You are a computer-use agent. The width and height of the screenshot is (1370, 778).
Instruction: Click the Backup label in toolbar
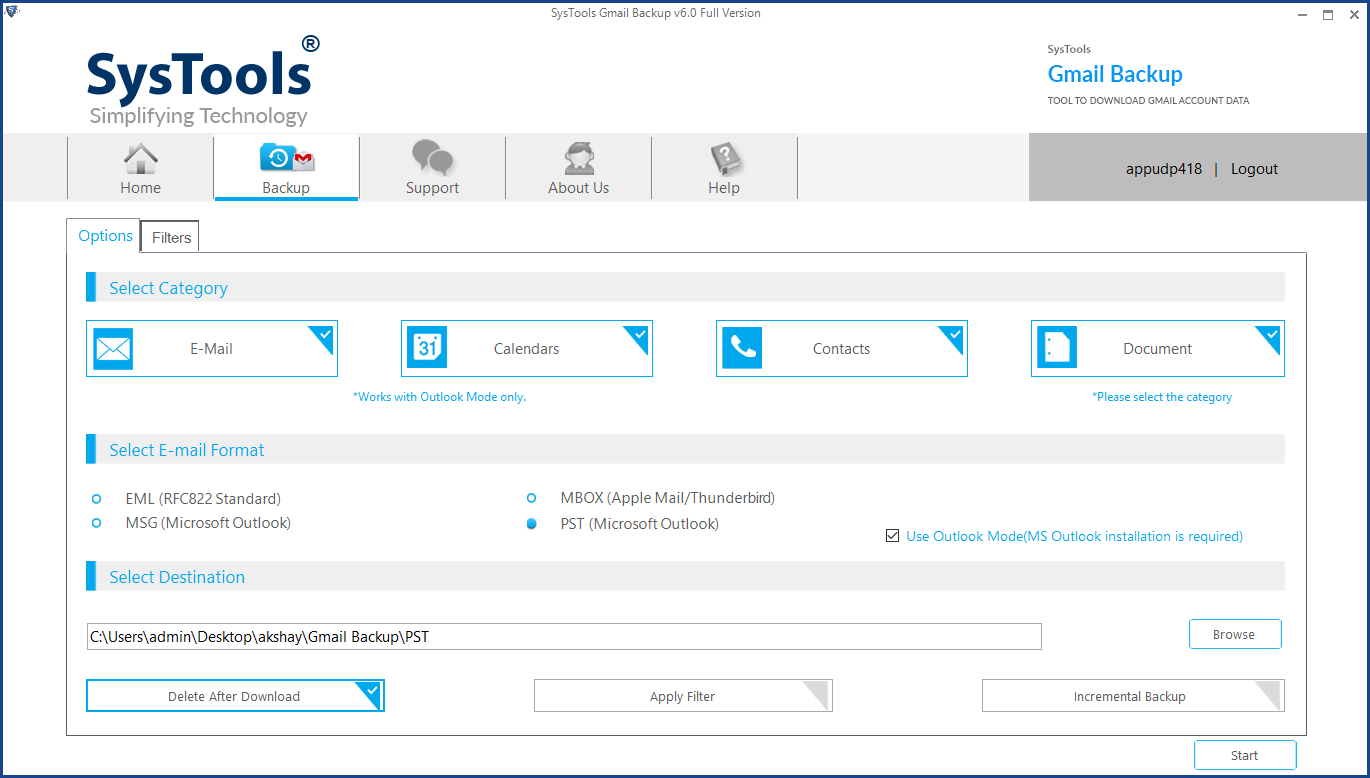[x=286, y=188]
